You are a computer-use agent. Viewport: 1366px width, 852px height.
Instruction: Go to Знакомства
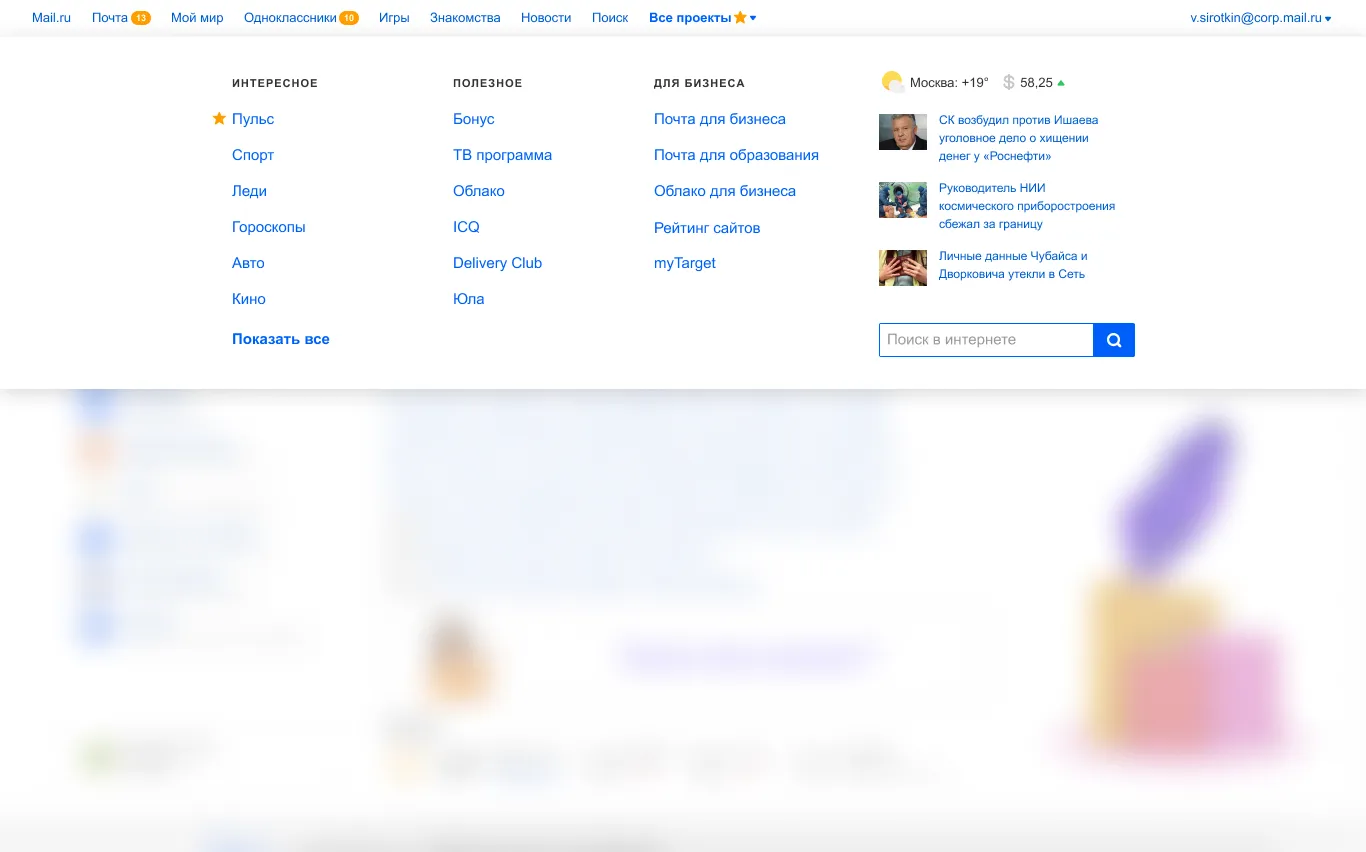[465, 18]
